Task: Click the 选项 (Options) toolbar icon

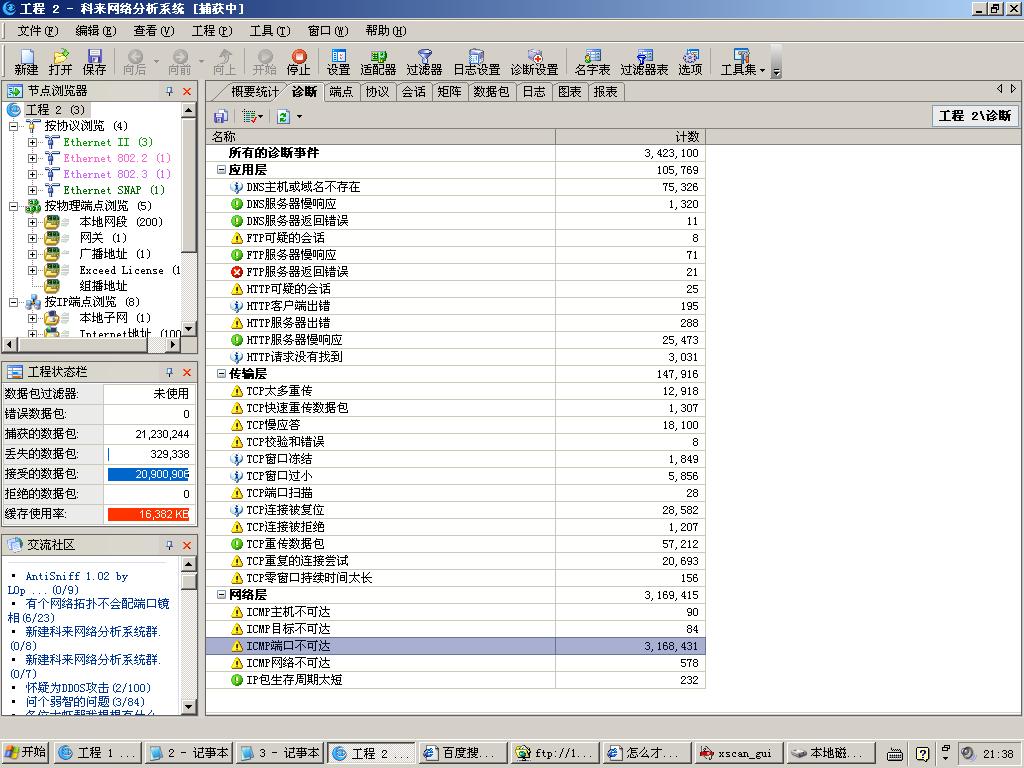Action: coord(690,62)
